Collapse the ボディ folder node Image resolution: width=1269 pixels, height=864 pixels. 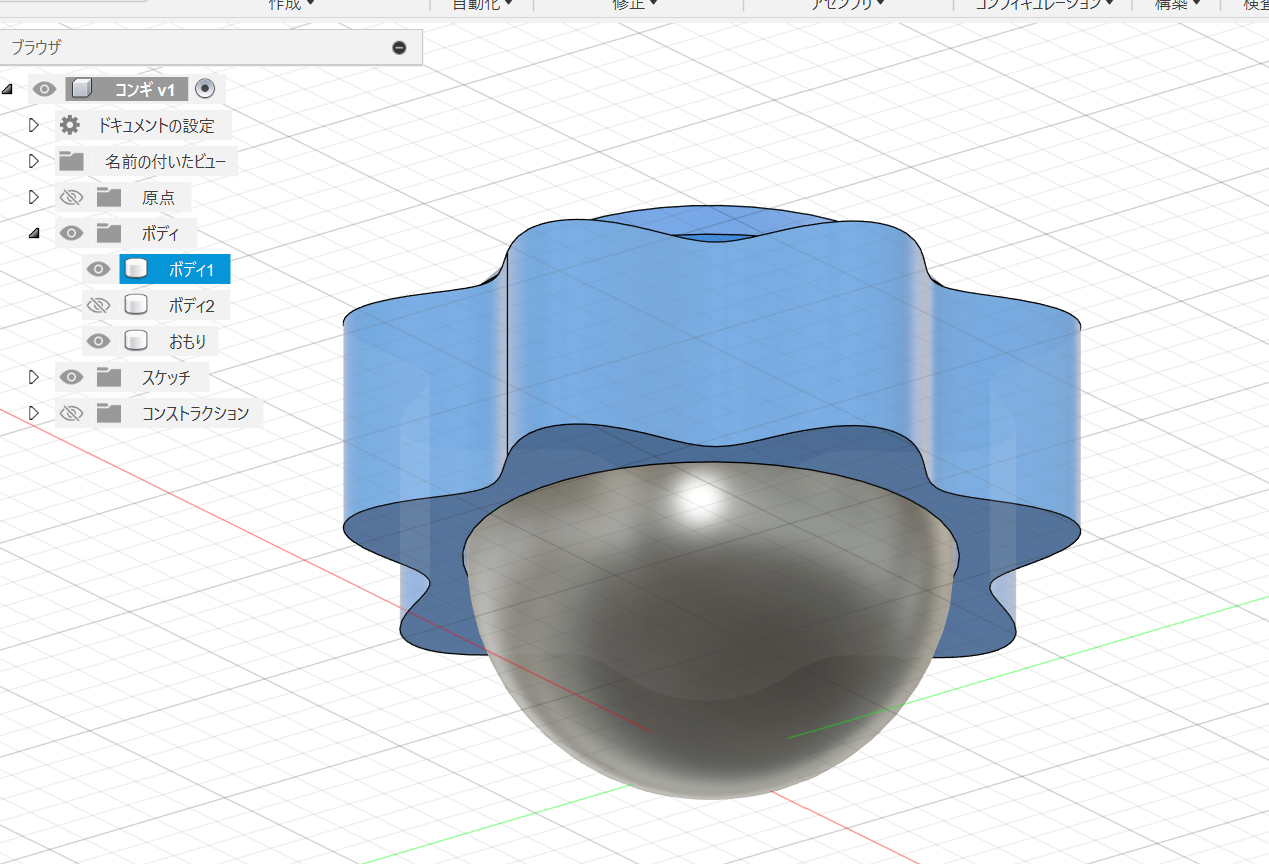(34, 233)
